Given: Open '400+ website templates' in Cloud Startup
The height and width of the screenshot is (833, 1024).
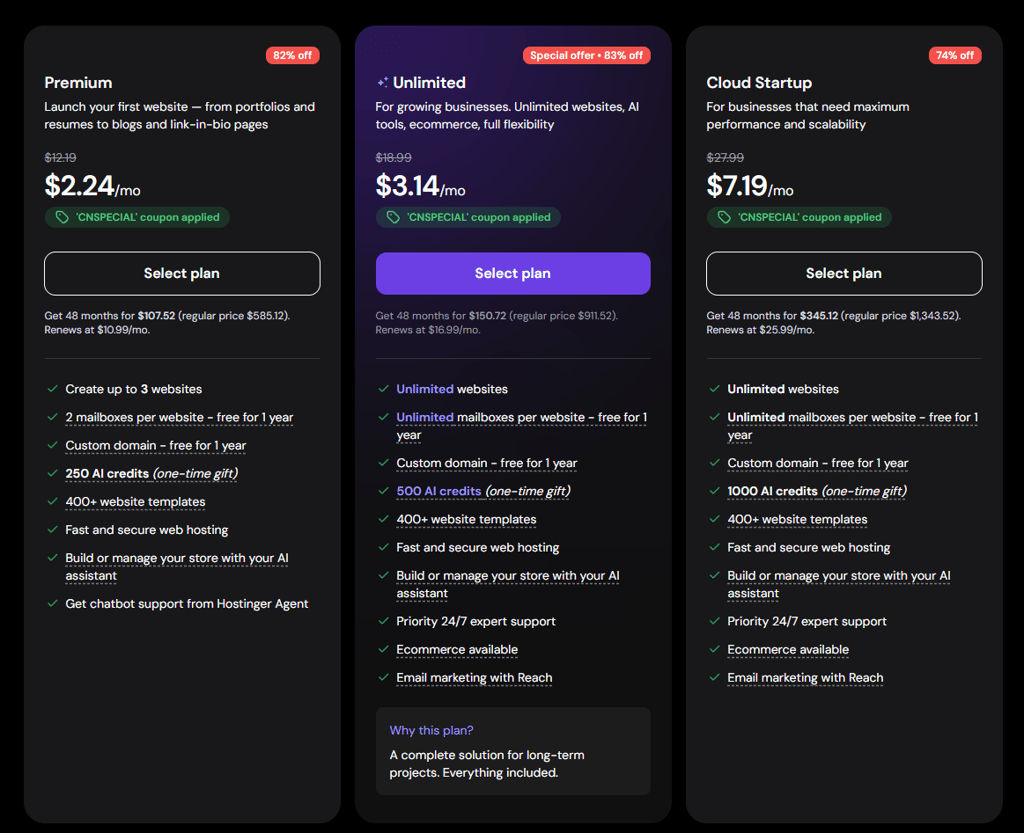Looking at the screenshot, I should (x=797, y=519).
